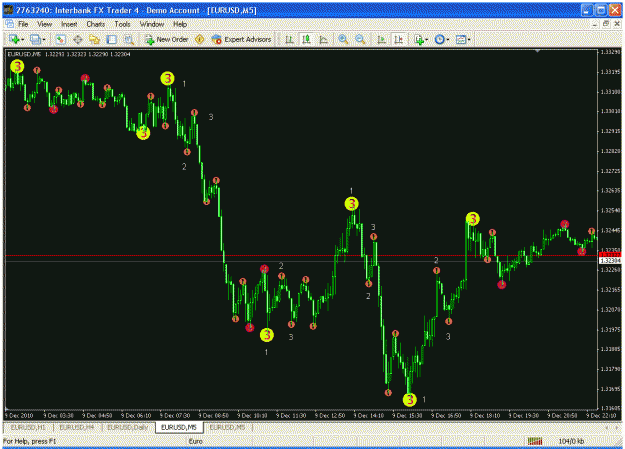Switch to the EURUSD,H4 chart tab
Image resolution: width=625 pixels, height=449 pixels.
(x=77, y=427)
